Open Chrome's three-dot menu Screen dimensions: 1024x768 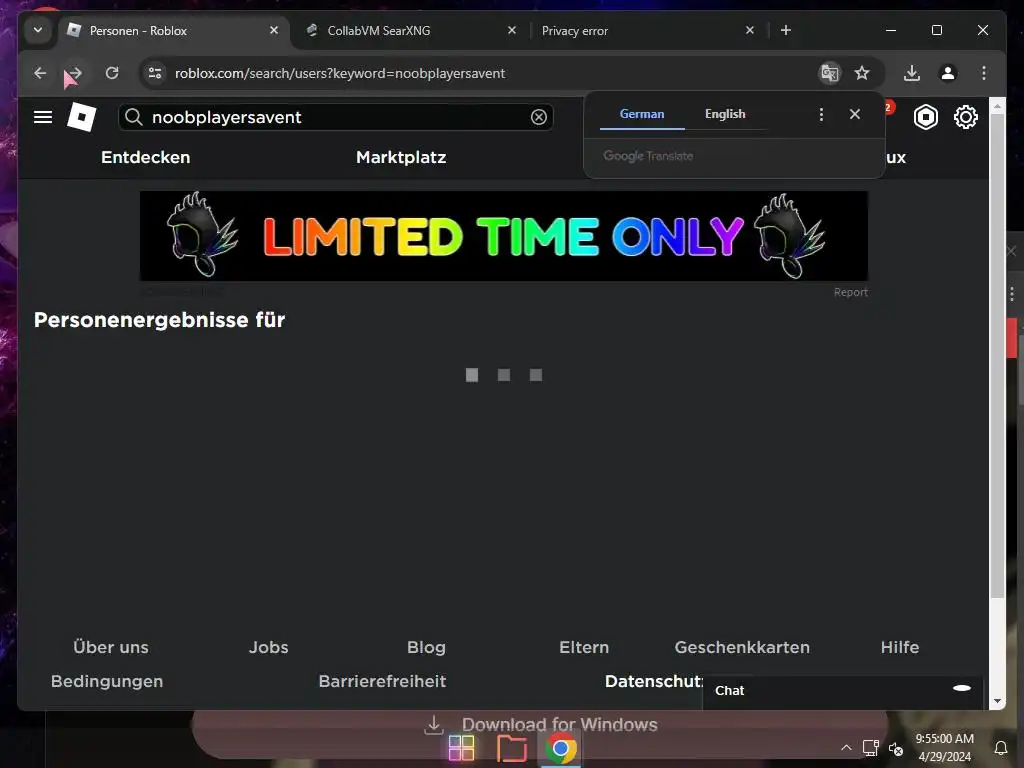point(984,73)
